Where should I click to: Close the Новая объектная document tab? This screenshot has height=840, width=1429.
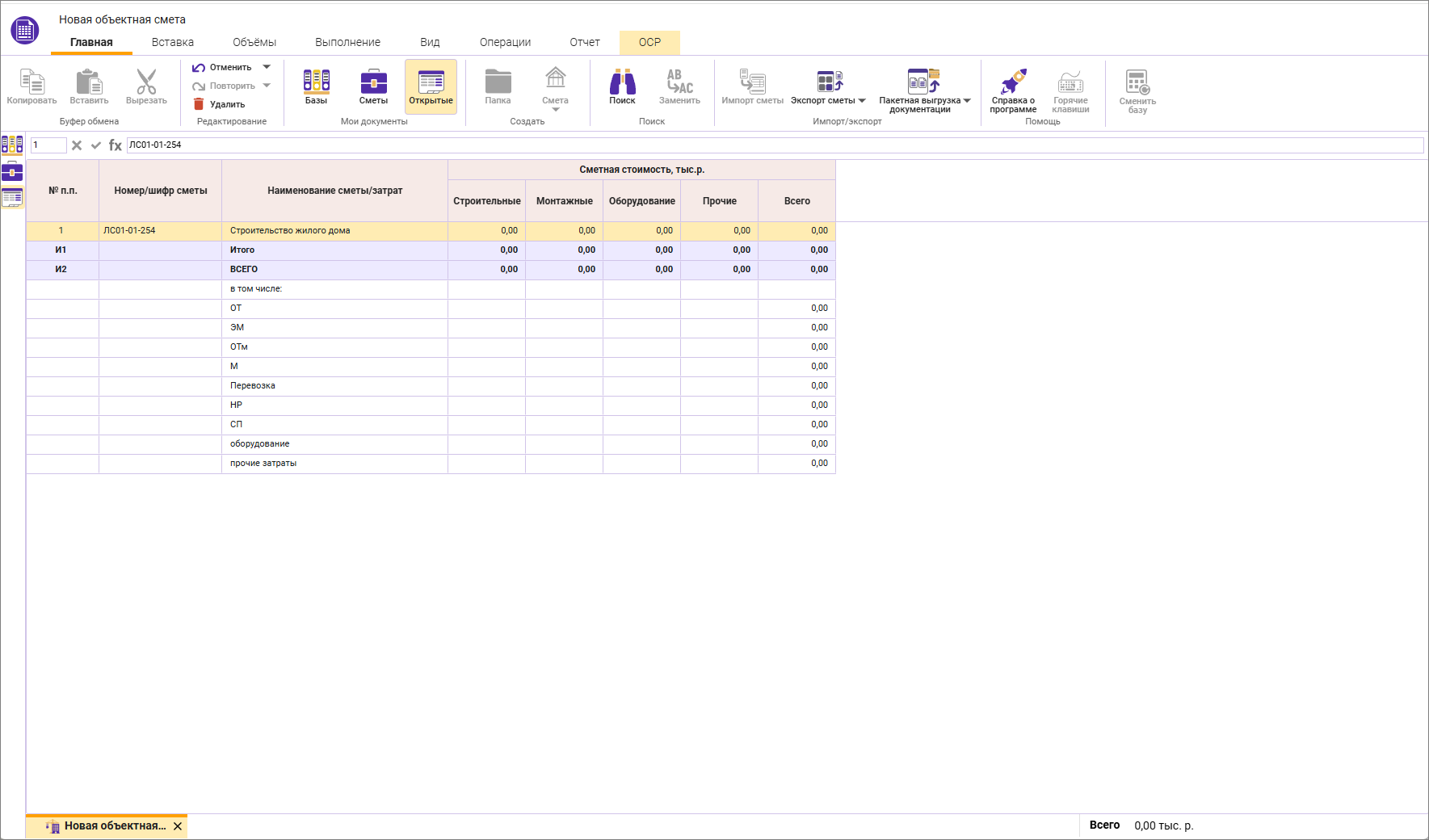(x=178, y=826)
